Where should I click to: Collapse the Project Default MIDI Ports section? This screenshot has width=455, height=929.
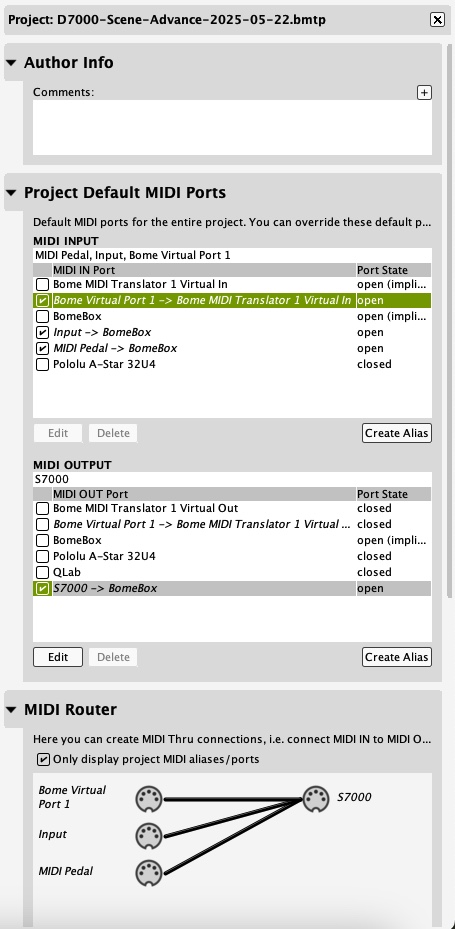tap(11, 193)
